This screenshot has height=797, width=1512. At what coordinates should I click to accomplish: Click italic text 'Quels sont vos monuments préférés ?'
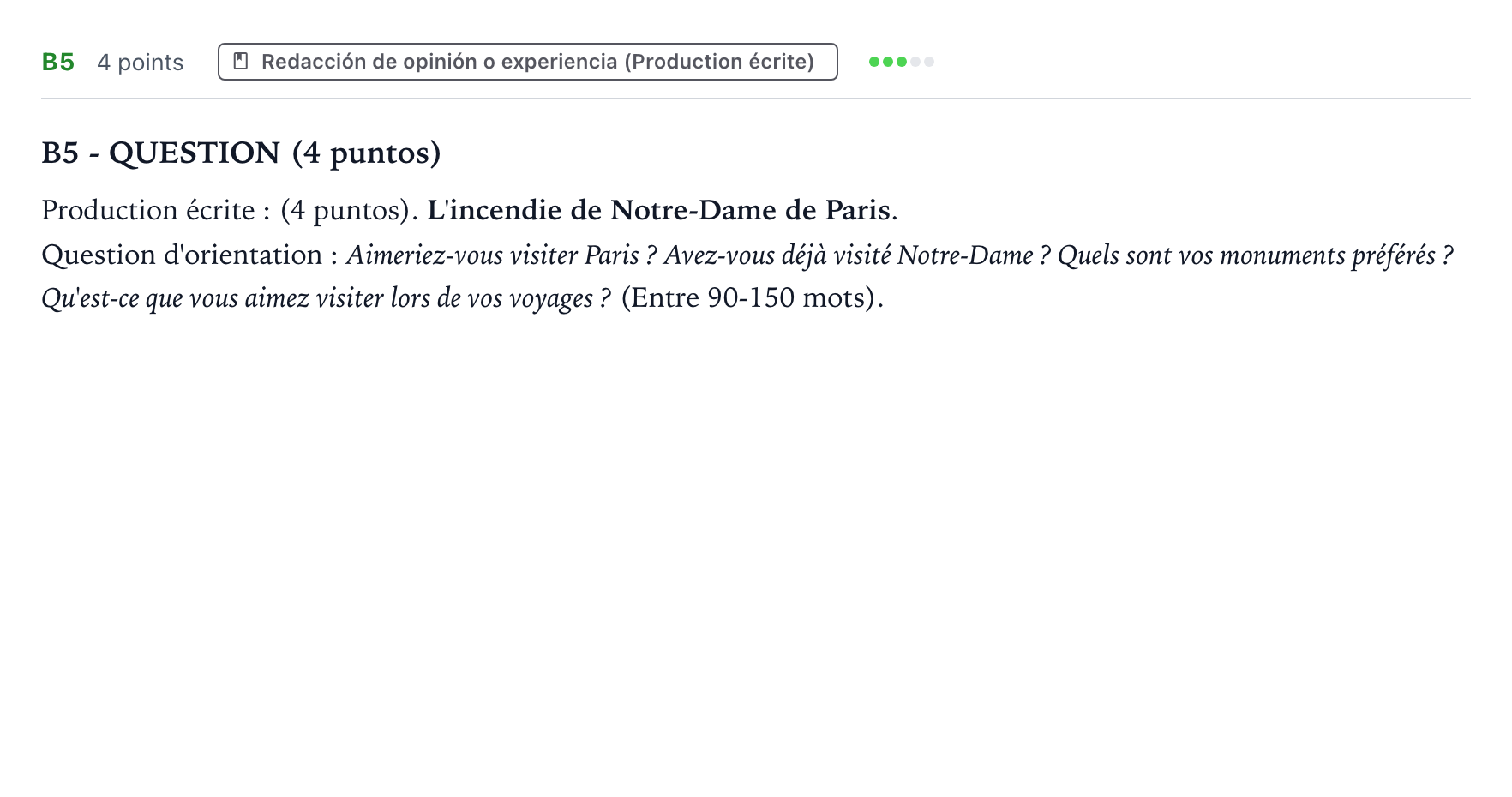pyautogui.click(x=1256, y=255)
